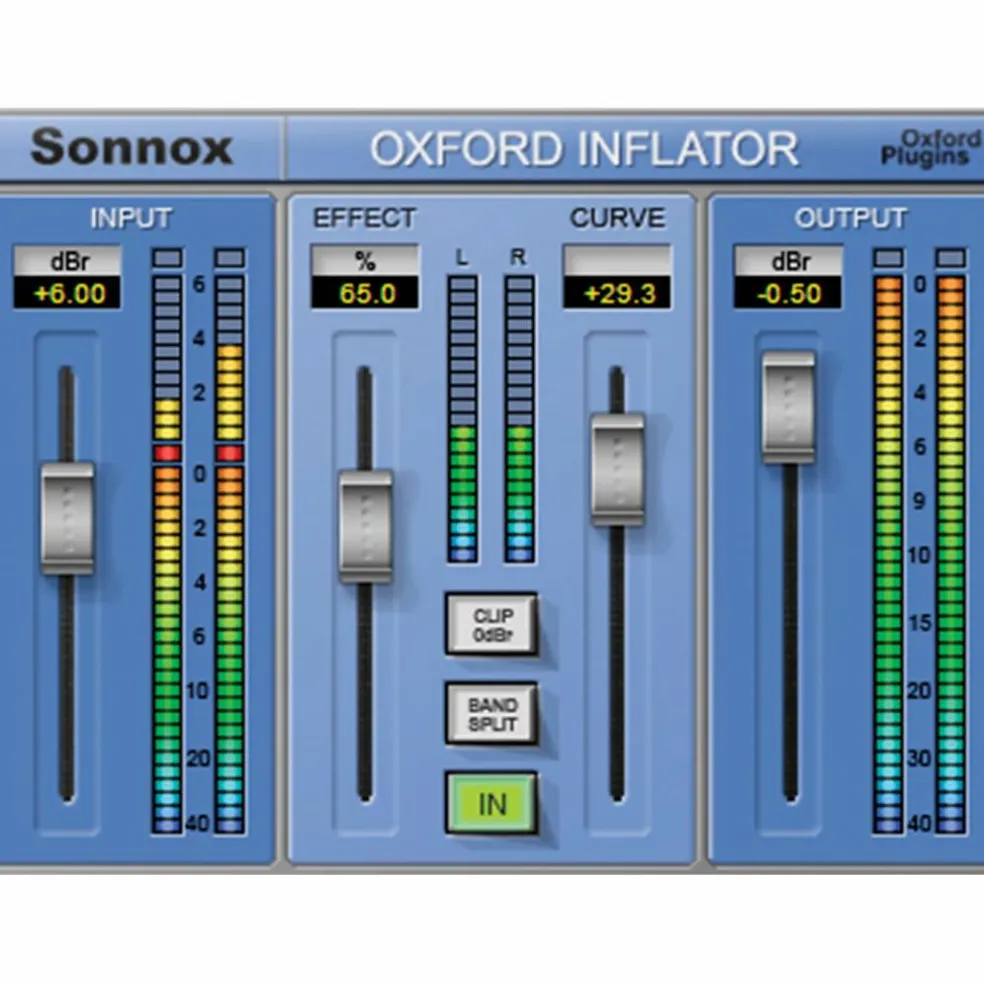The image size is (984, 984).
Task: Click the blank label box above +29.3
Action: pyautogui.click(x=618, y=261)
